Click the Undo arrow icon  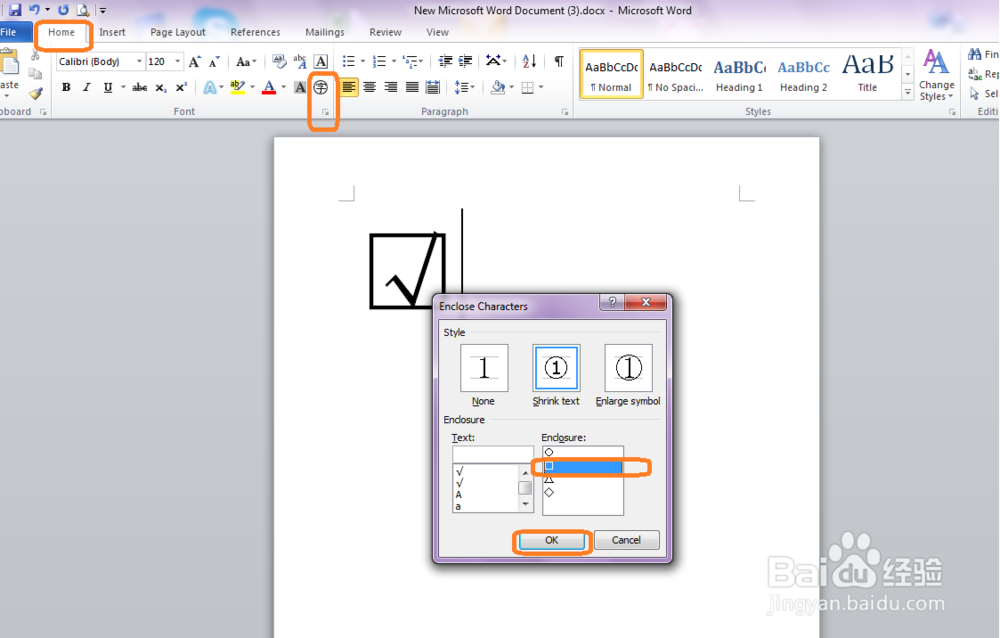pyautogui.click(x=34, y=10)
